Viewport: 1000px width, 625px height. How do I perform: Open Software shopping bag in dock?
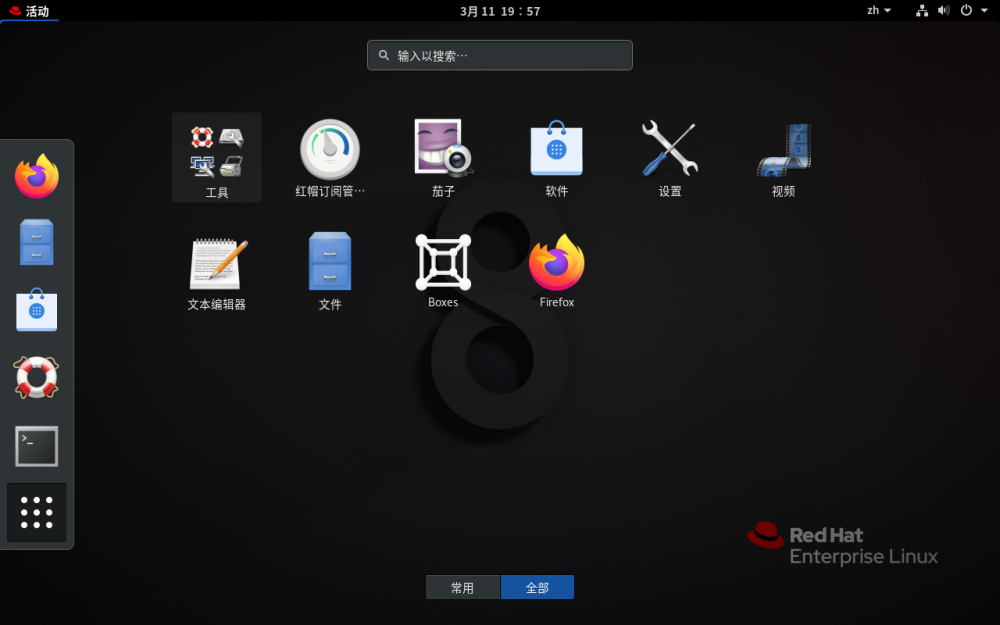pyautogui.click(x=36, y=310)
